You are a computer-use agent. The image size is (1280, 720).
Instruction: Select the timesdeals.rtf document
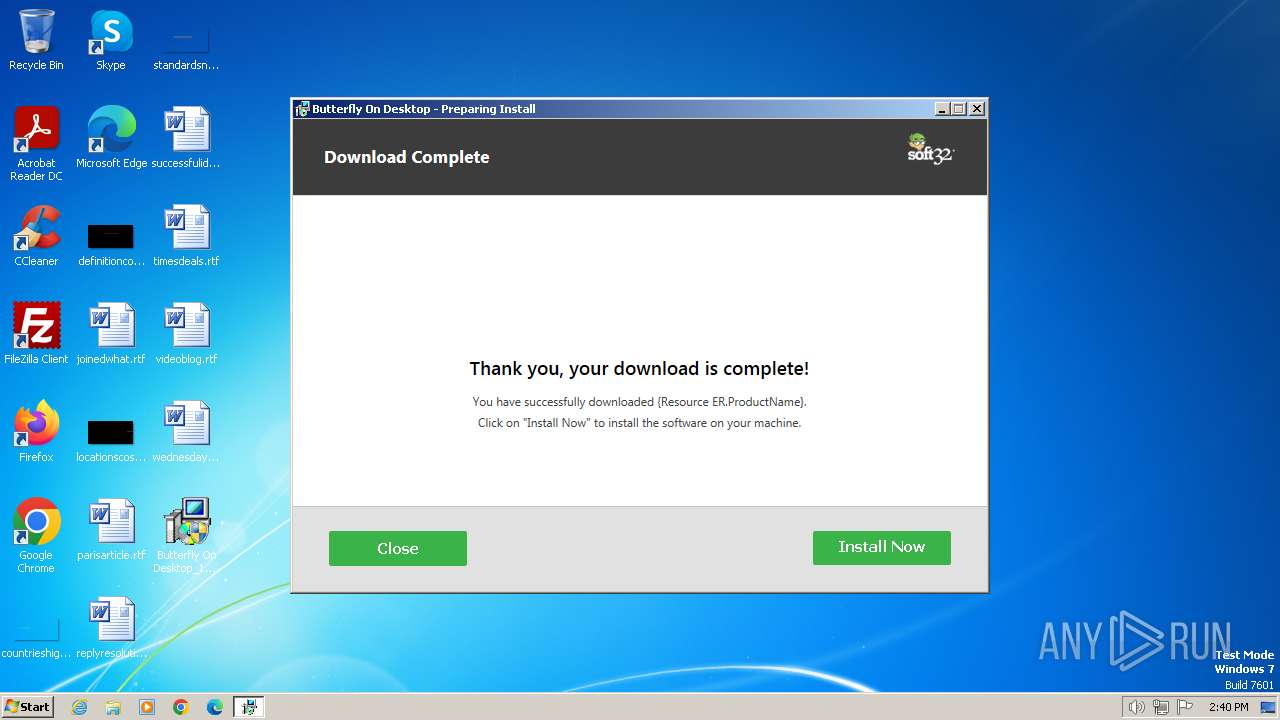[186, 236]
